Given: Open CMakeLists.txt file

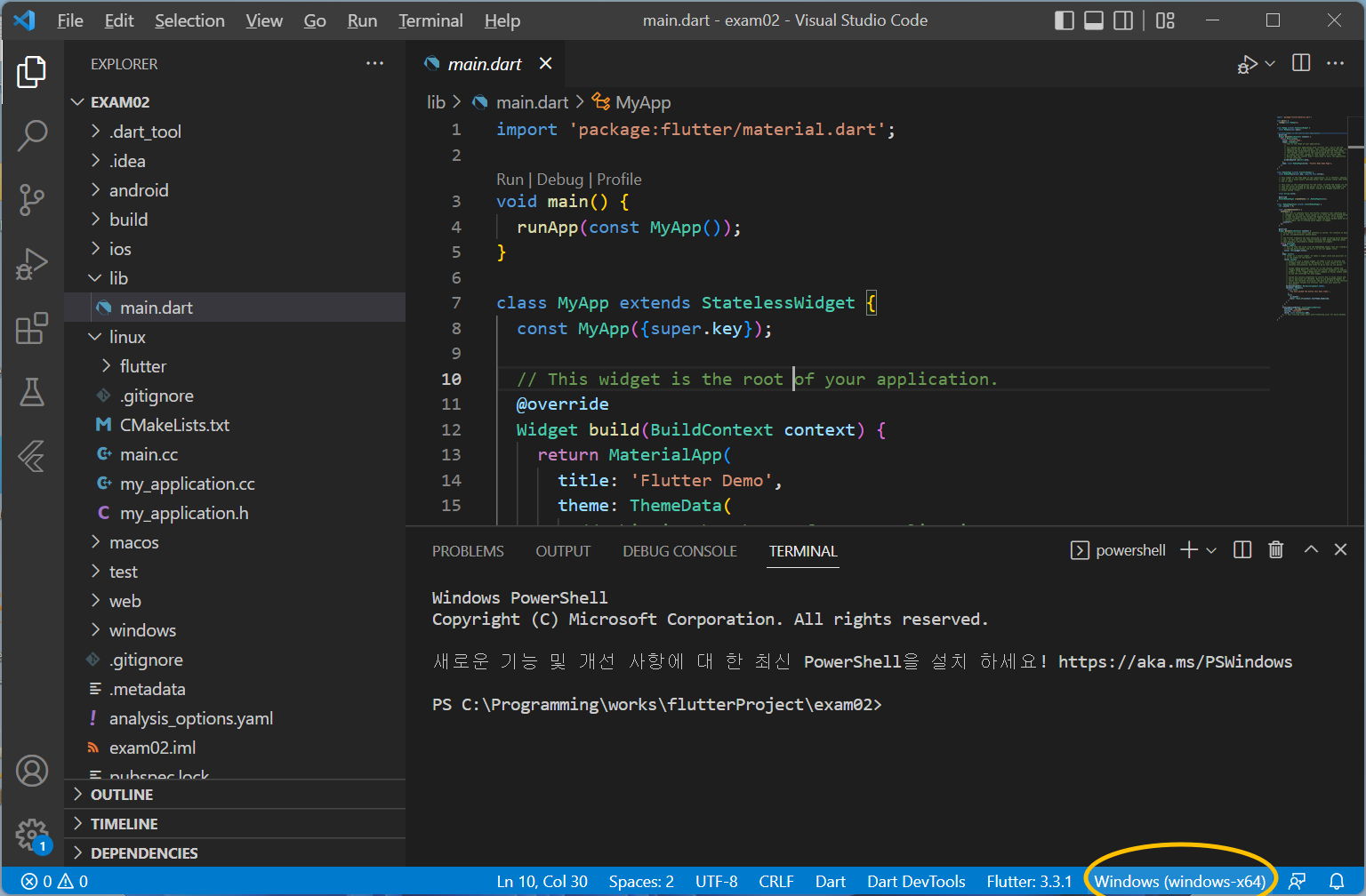Looking at the screenshot, I should (235, 425).
